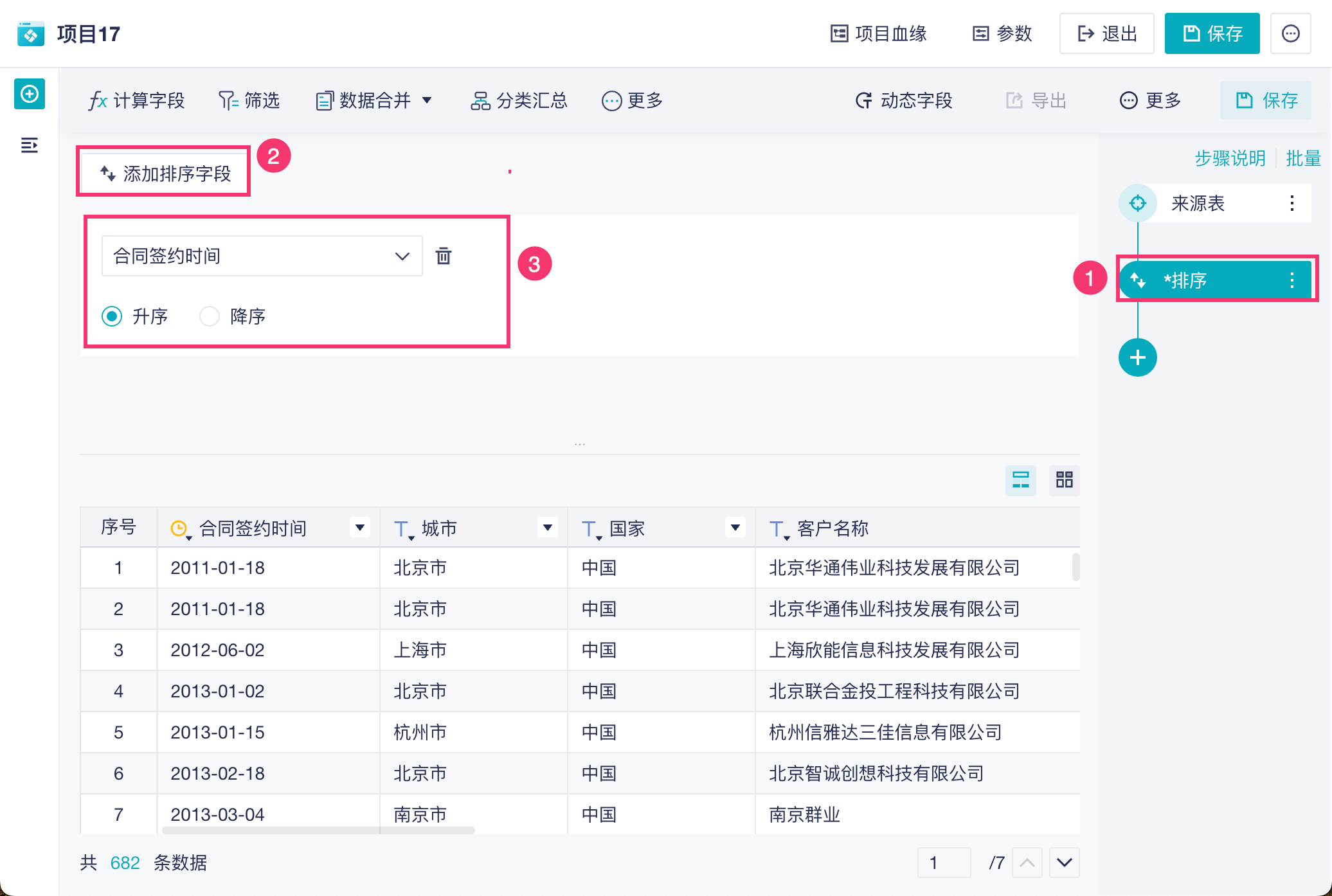Open the 分类汇总 toolbar item

(x=519, y=100)
